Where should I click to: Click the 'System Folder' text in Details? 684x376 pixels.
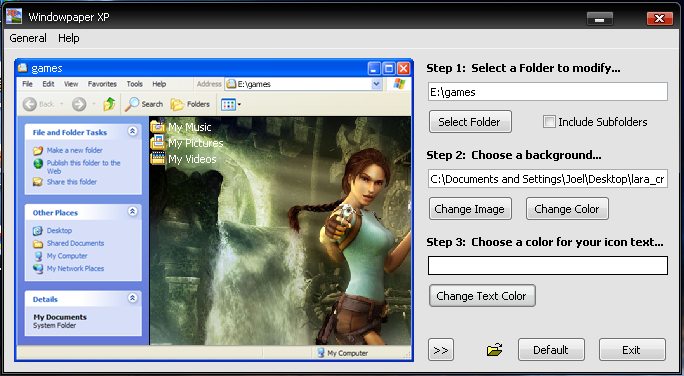[55, 325]
